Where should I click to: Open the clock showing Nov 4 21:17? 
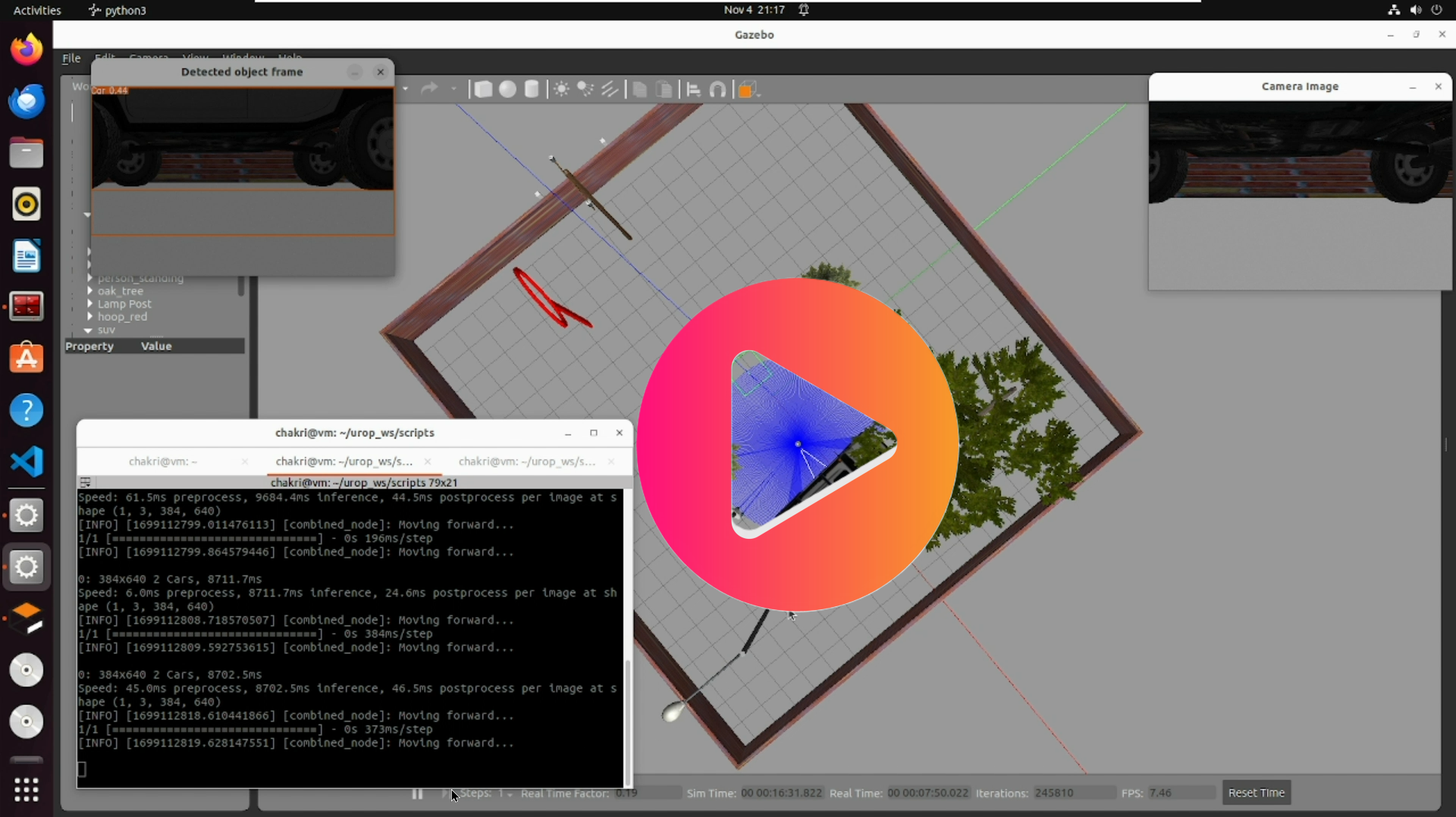point(754,10)
